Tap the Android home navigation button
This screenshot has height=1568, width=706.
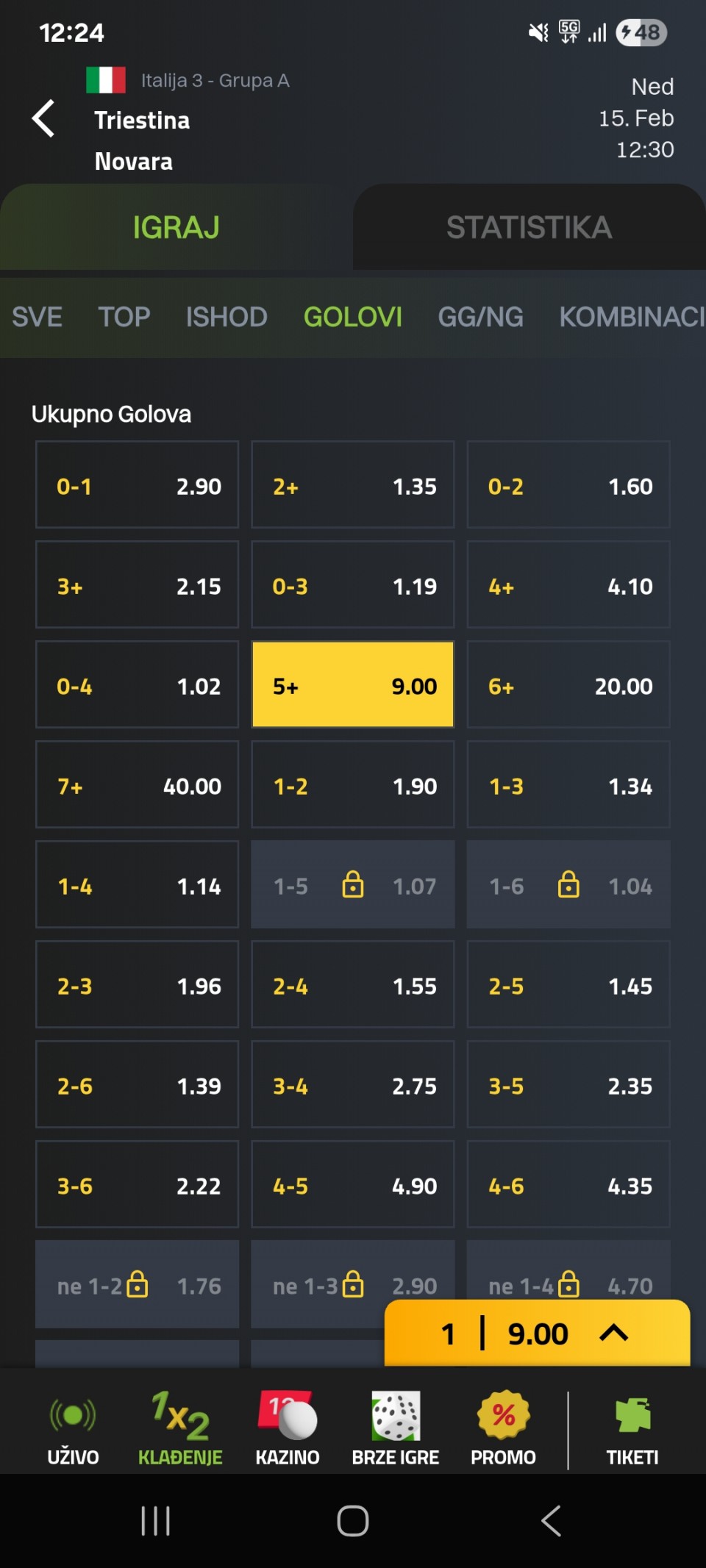[x=353, y=1521]
